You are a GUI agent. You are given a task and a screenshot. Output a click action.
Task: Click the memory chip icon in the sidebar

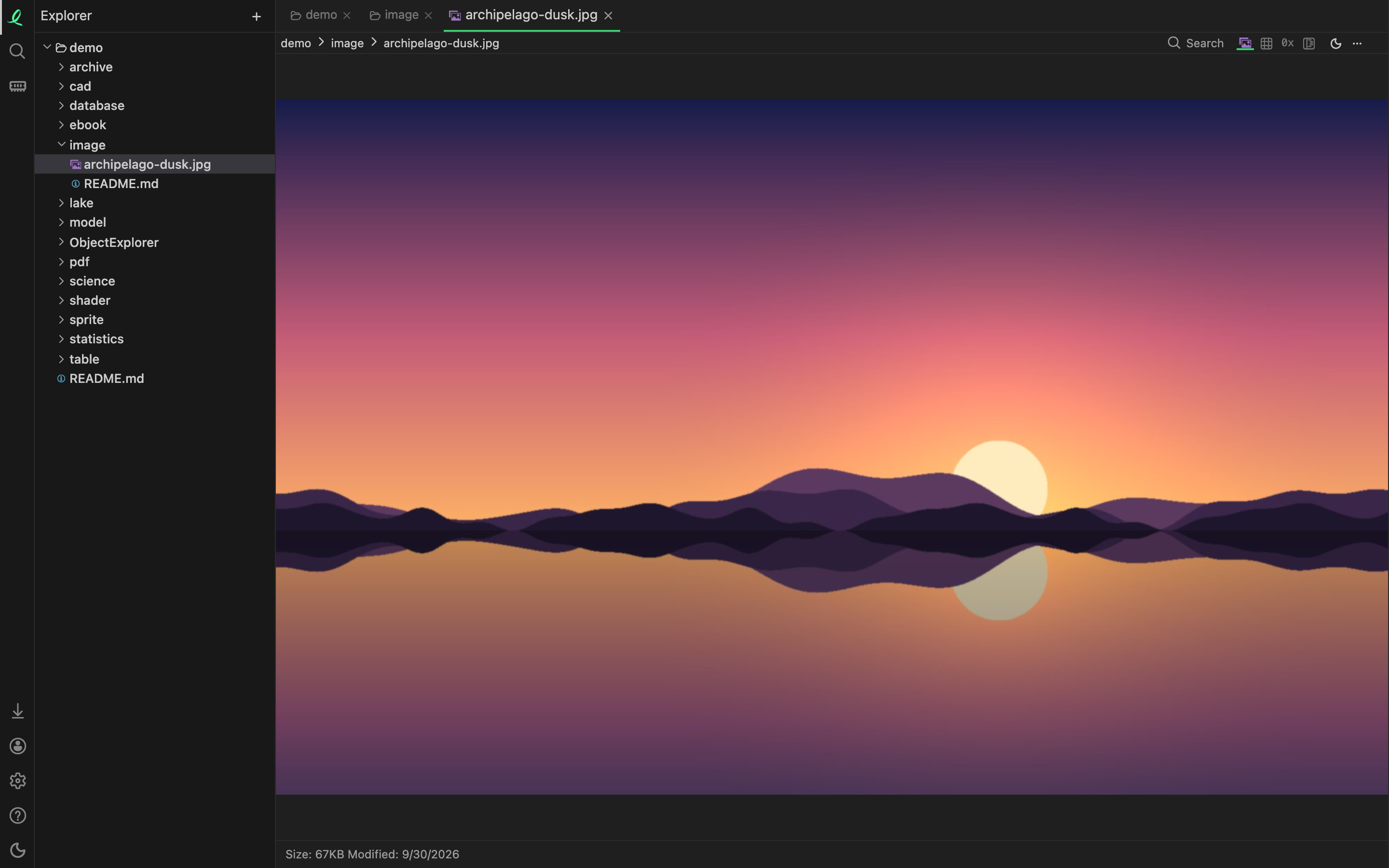click(17, 86)
